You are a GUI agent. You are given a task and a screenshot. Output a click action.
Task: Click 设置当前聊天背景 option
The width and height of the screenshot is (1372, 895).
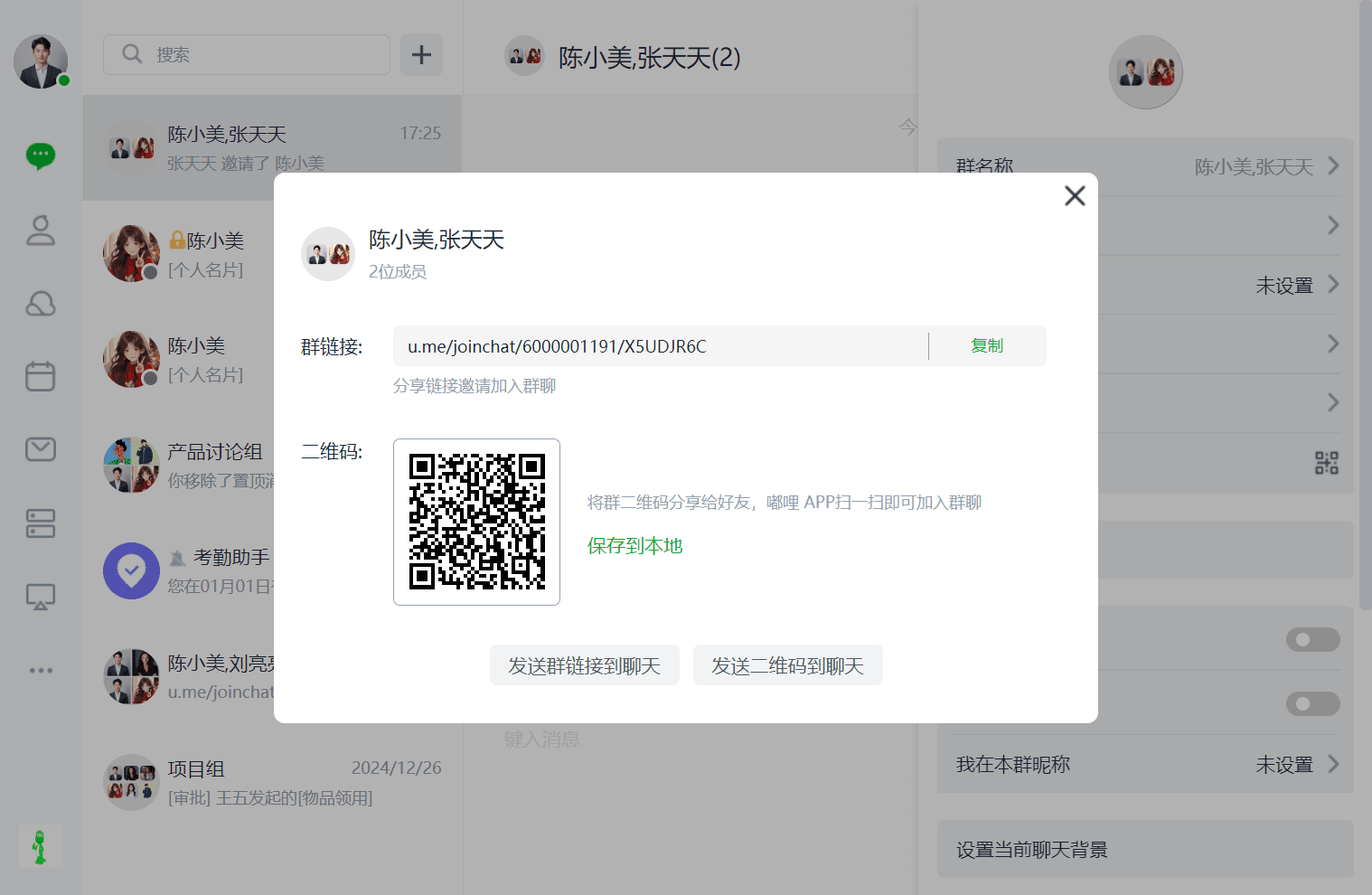1145,849
